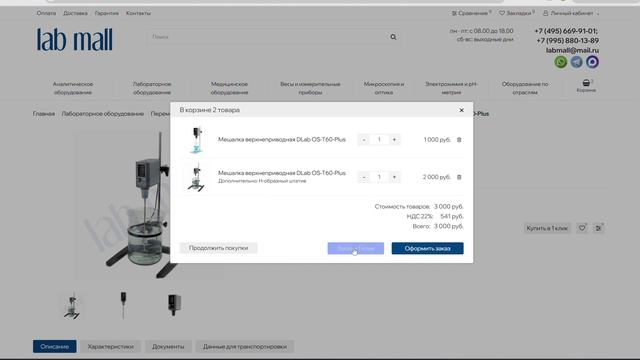The height and width of the screenshot is (360, 640).
Task: Click the search magnifier icon
Action: (x=393, y=37)
